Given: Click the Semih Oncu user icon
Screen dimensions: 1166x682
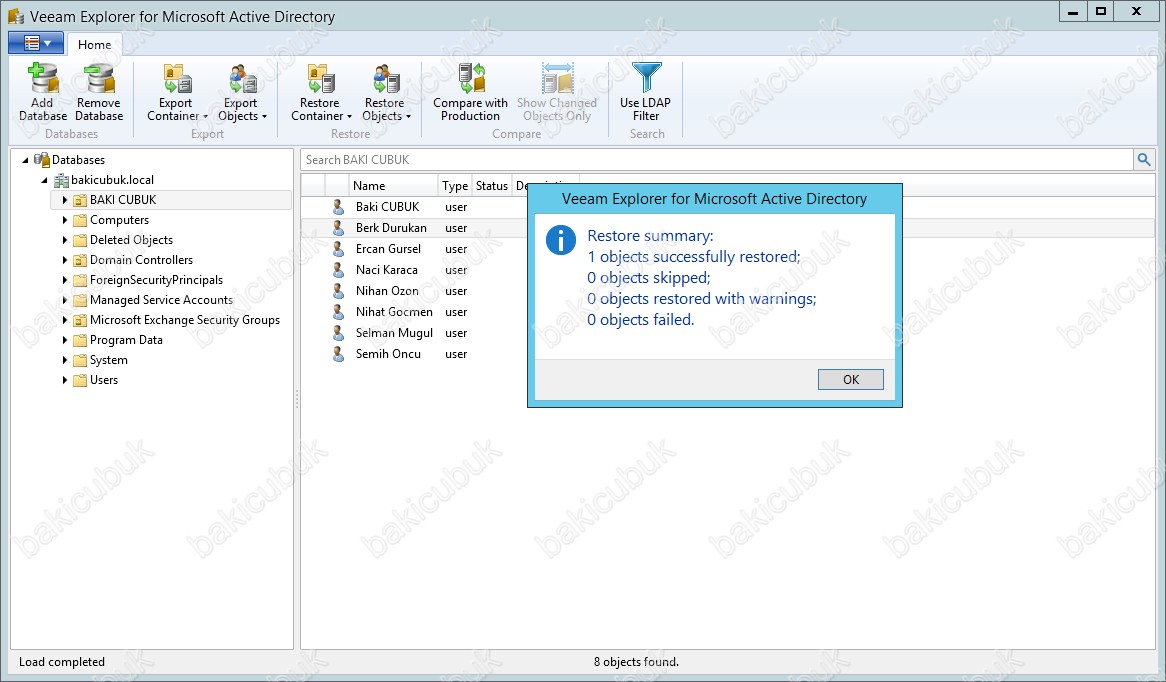Looking at the screenshot, I should click(x=338, y=354).
